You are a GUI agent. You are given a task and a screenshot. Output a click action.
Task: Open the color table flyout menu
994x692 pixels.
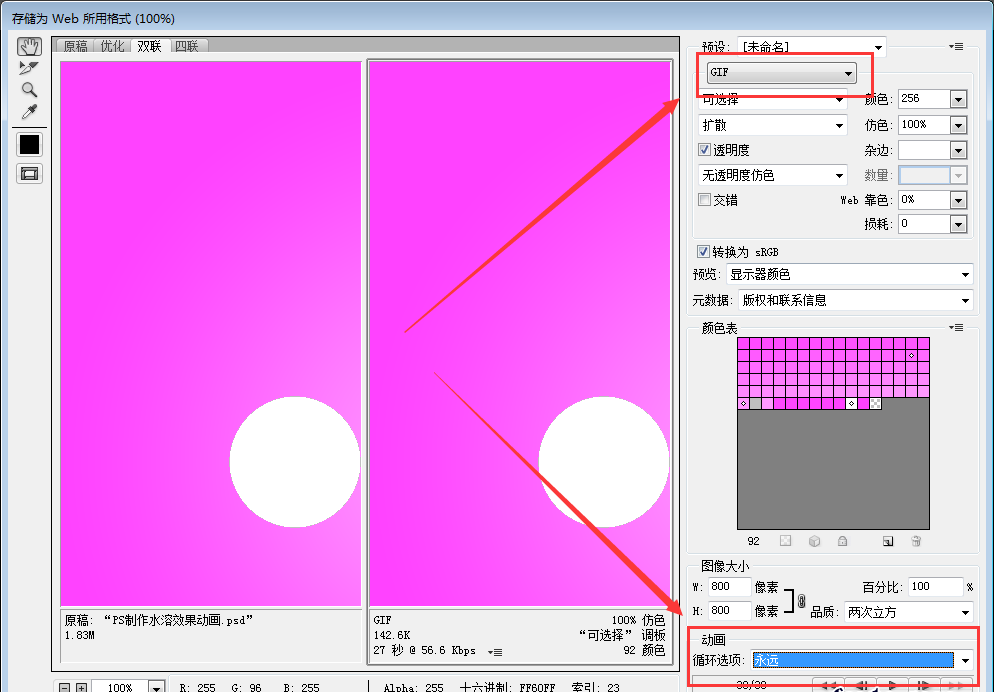pyautogui.click(x=956, y=327)
